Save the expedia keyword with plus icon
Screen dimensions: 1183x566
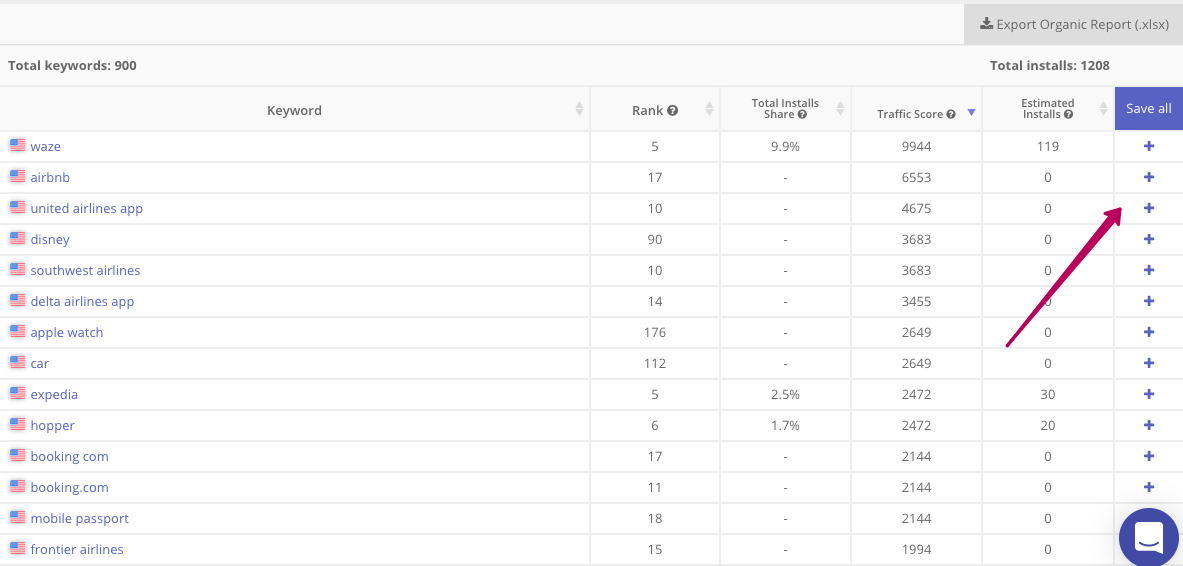tap(1148, 394)
